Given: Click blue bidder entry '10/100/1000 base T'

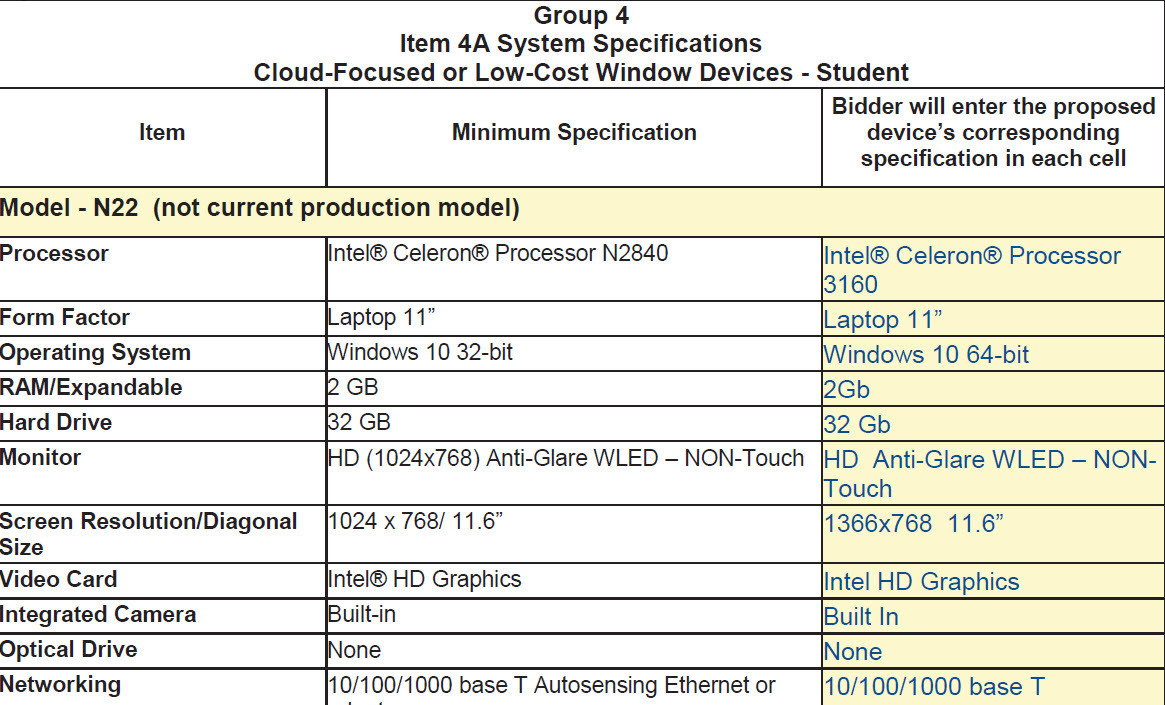Looking at the screenshot, I should (934, 687).
